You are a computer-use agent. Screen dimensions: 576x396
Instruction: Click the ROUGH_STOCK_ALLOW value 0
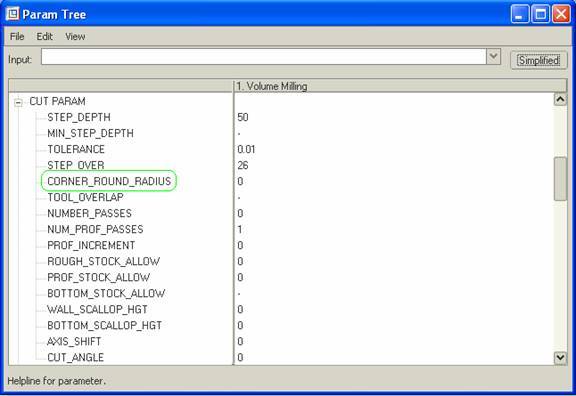point(240,262)
